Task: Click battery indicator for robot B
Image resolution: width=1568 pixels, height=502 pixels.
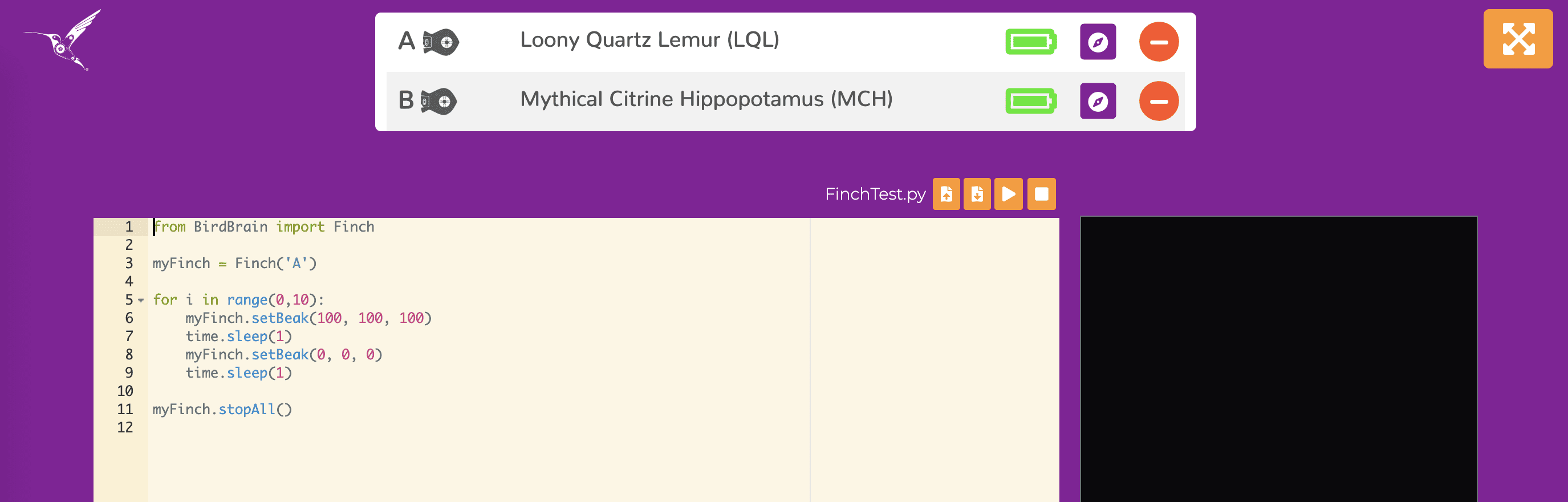Action: (x=1030, y=101)
